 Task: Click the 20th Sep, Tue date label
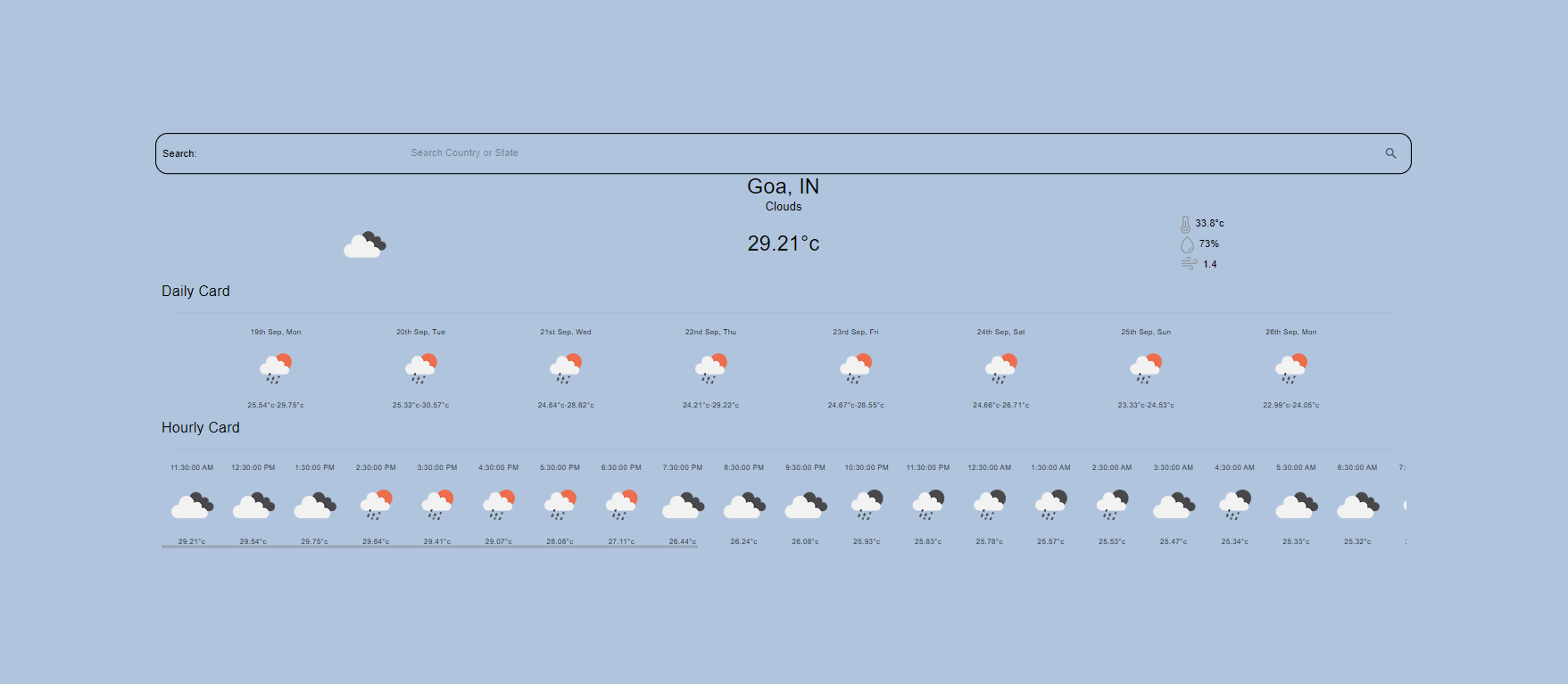click(420, 332)
